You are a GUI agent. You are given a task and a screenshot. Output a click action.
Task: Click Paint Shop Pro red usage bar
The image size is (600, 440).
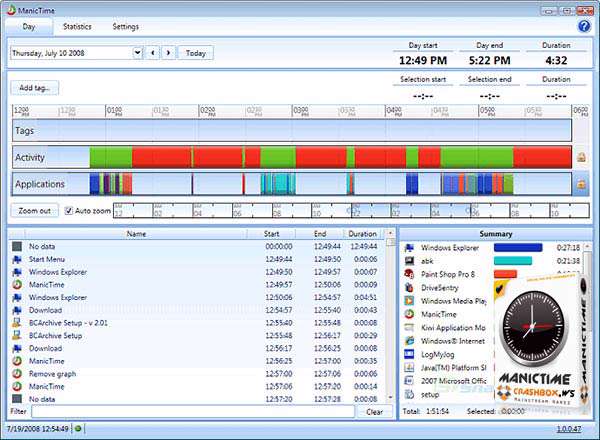[505, 274]
